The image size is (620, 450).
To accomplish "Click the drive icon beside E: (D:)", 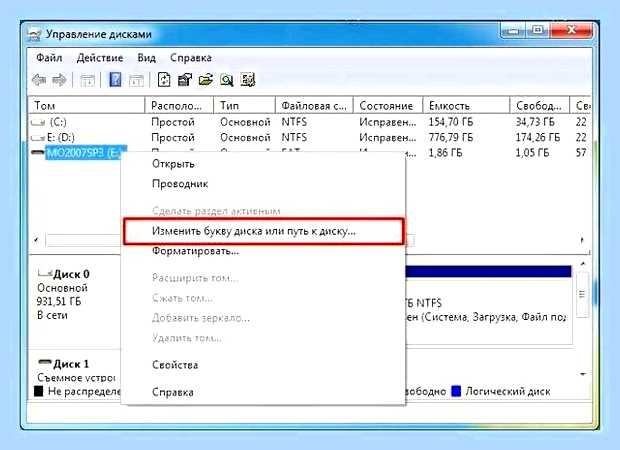I will (x=38, y=138).
